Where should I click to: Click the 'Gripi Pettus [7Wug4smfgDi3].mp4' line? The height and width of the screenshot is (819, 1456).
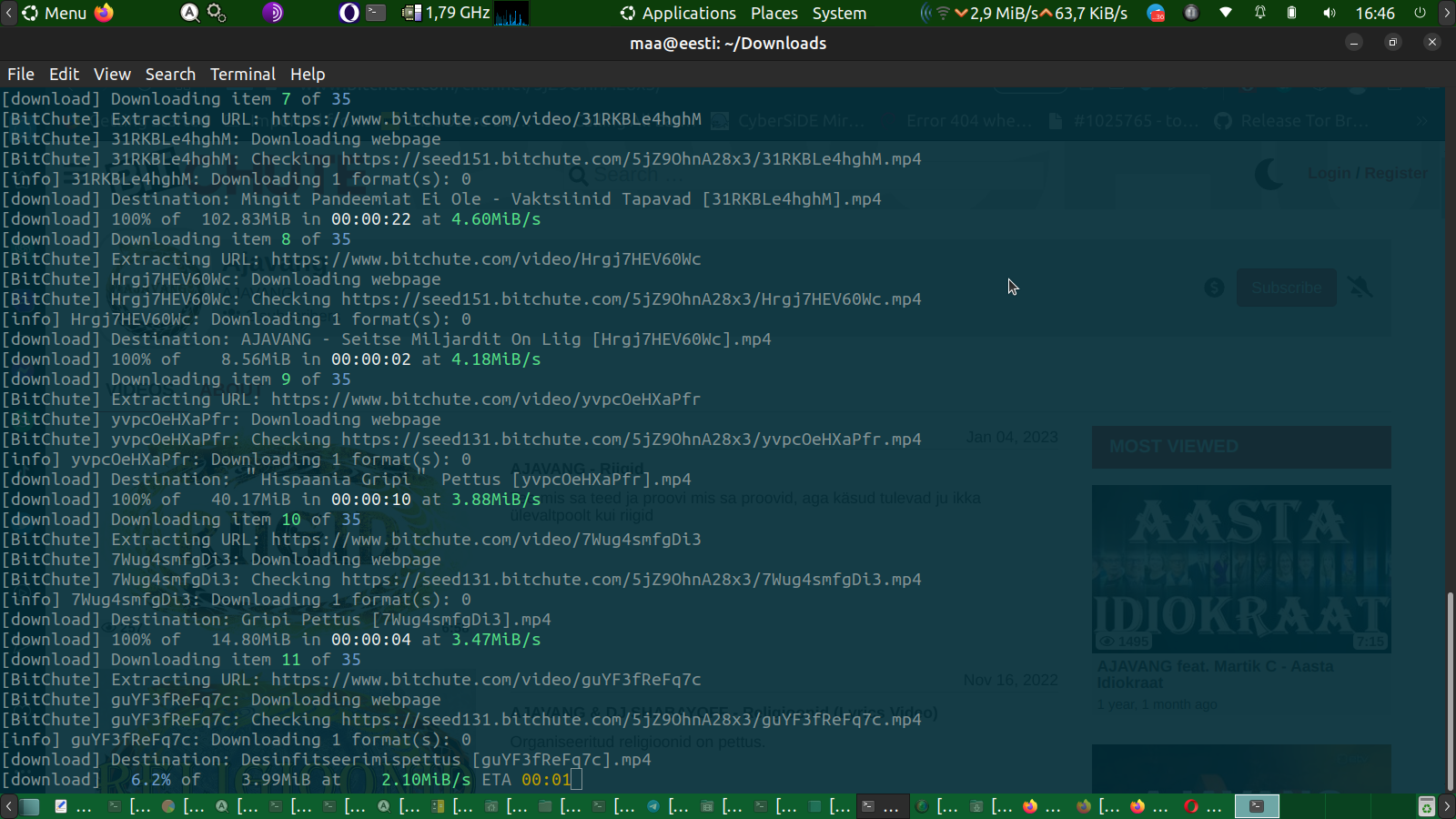[x=277, y=620]
